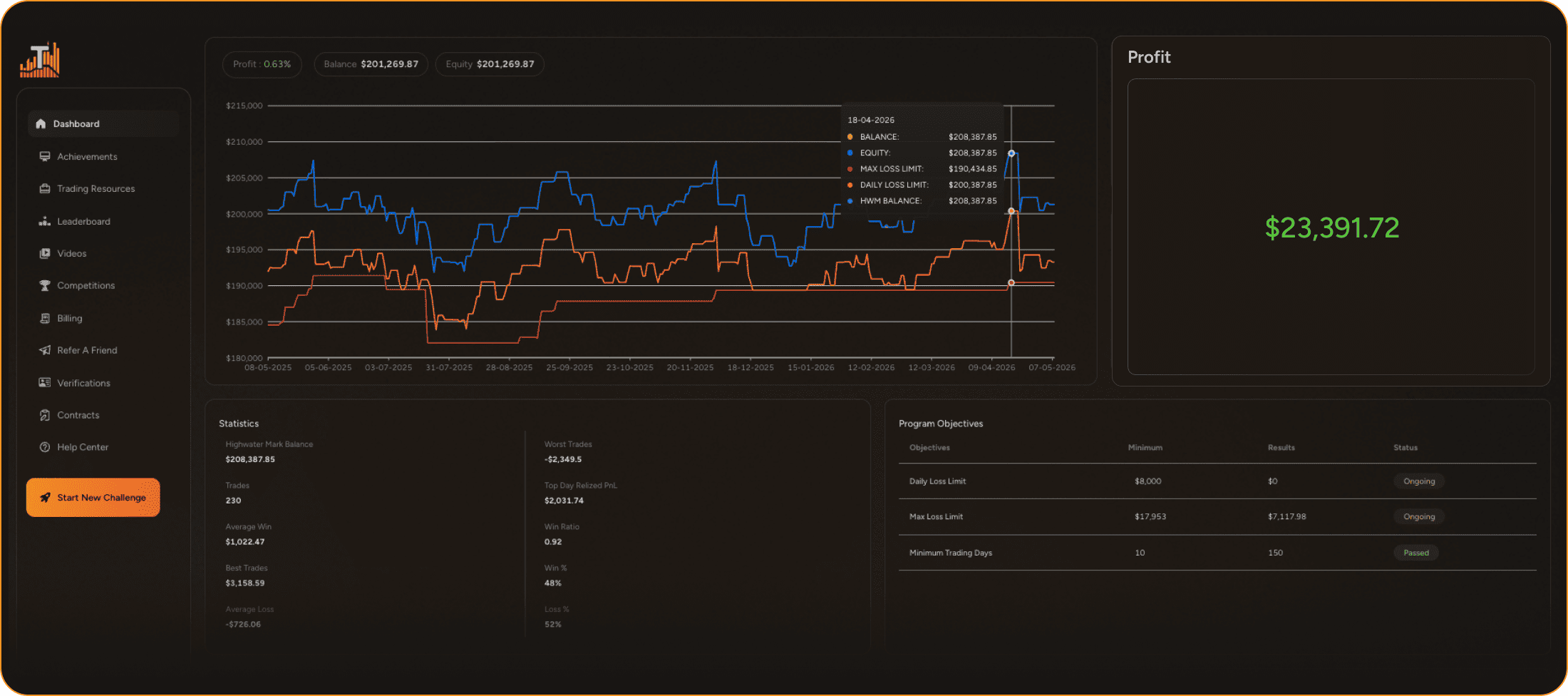Click the MAX LOSS LIMIT legend dot
The height and width of the screenshot is (696, 1568).
850,169
